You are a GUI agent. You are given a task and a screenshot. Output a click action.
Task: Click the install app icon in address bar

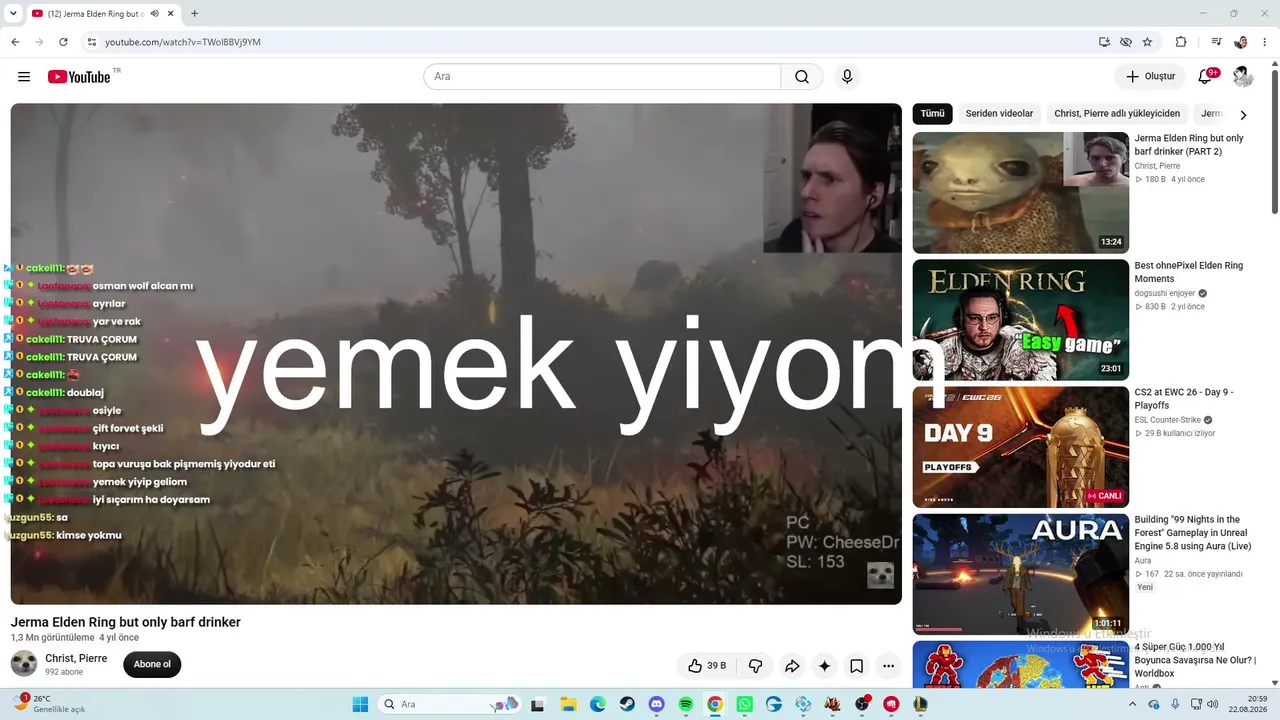point(1104,42)
